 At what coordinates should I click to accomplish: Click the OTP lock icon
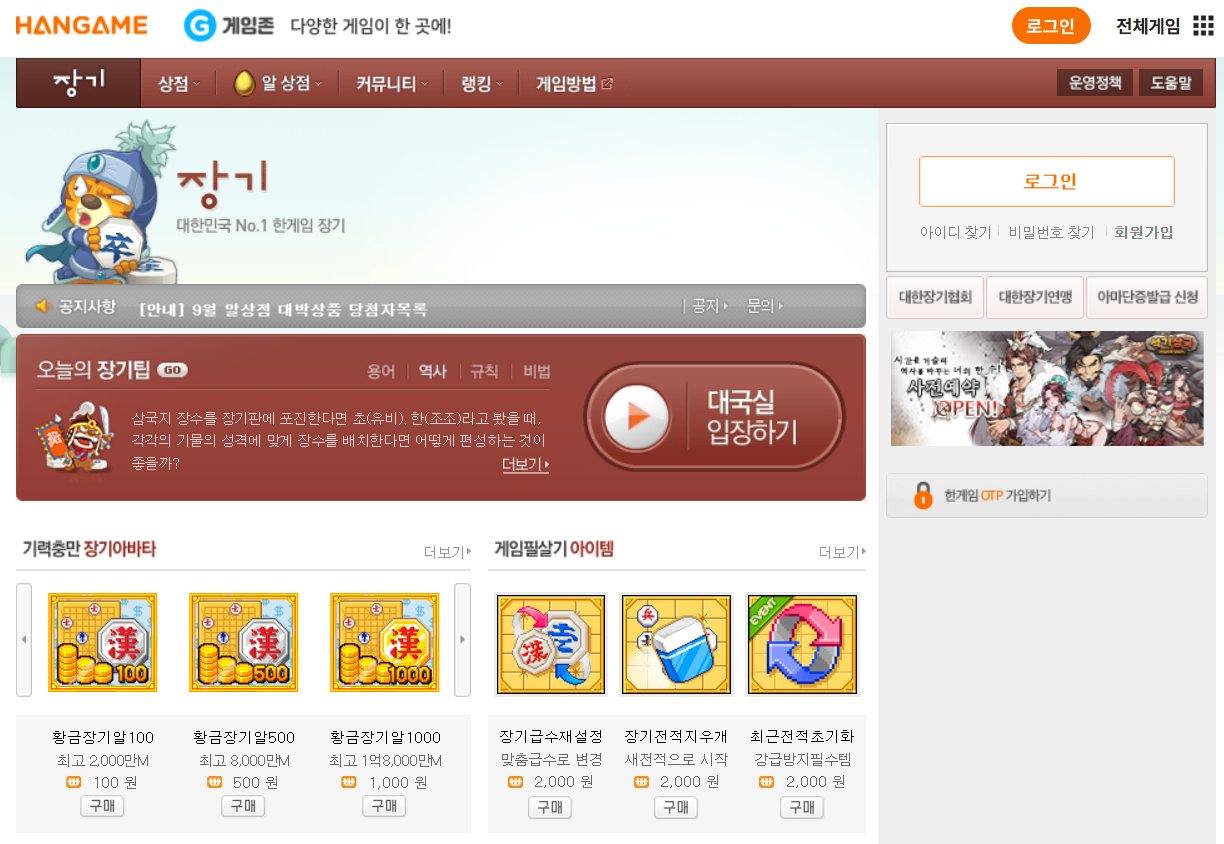coord(923,495)
